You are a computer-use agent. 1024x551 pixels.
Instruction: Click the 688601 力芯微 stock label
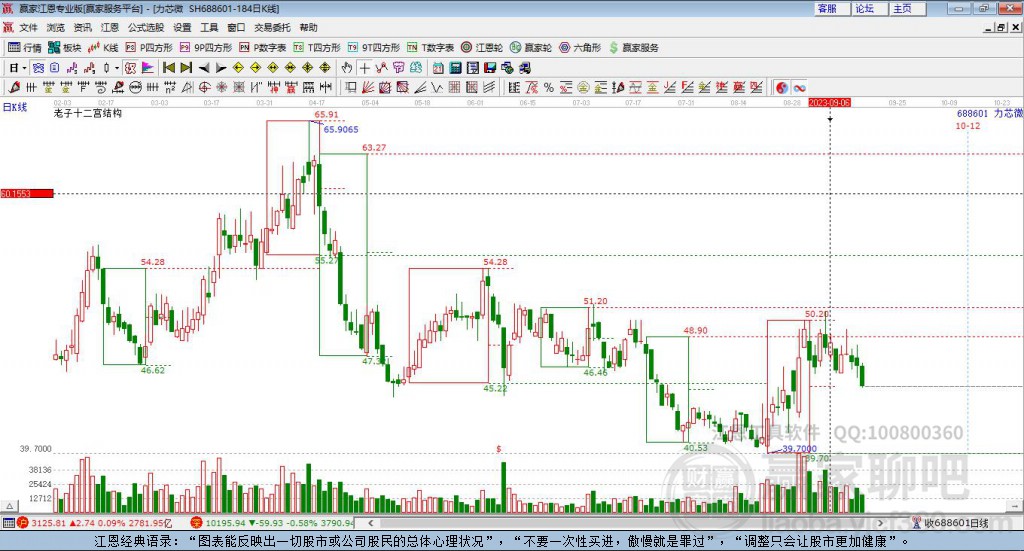tap(989, 114)
